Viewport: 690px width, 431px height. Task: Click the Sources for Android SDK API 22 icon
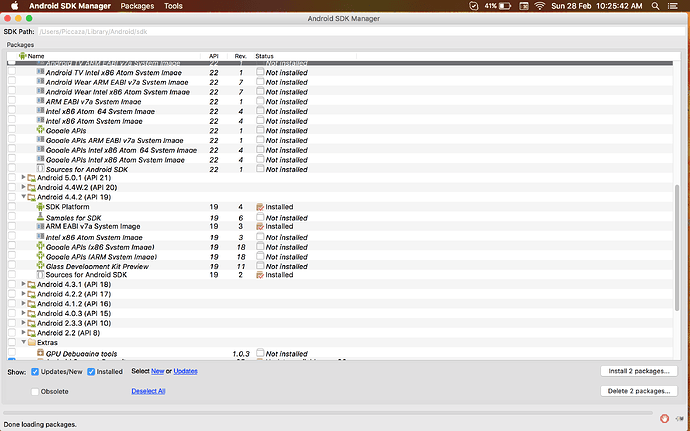(x=40, y=169)
